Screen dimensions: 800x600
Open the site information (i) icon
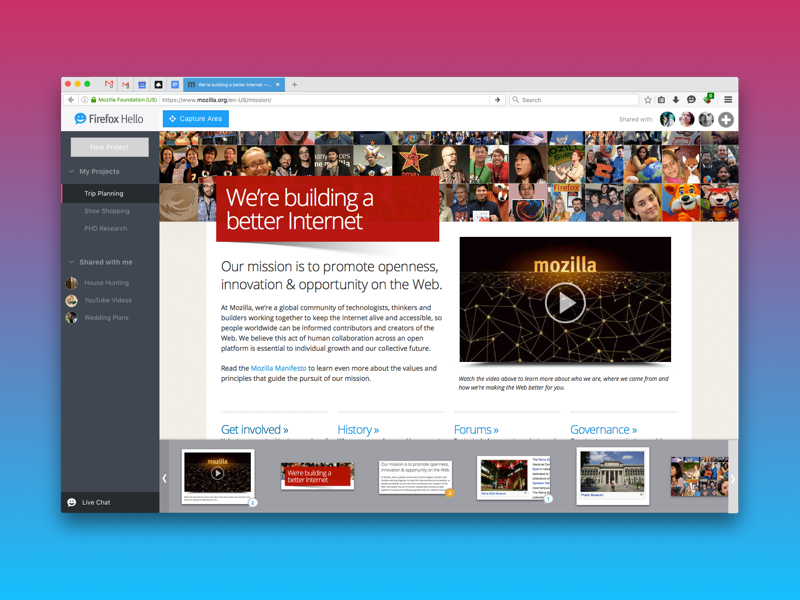coord(85,100)
